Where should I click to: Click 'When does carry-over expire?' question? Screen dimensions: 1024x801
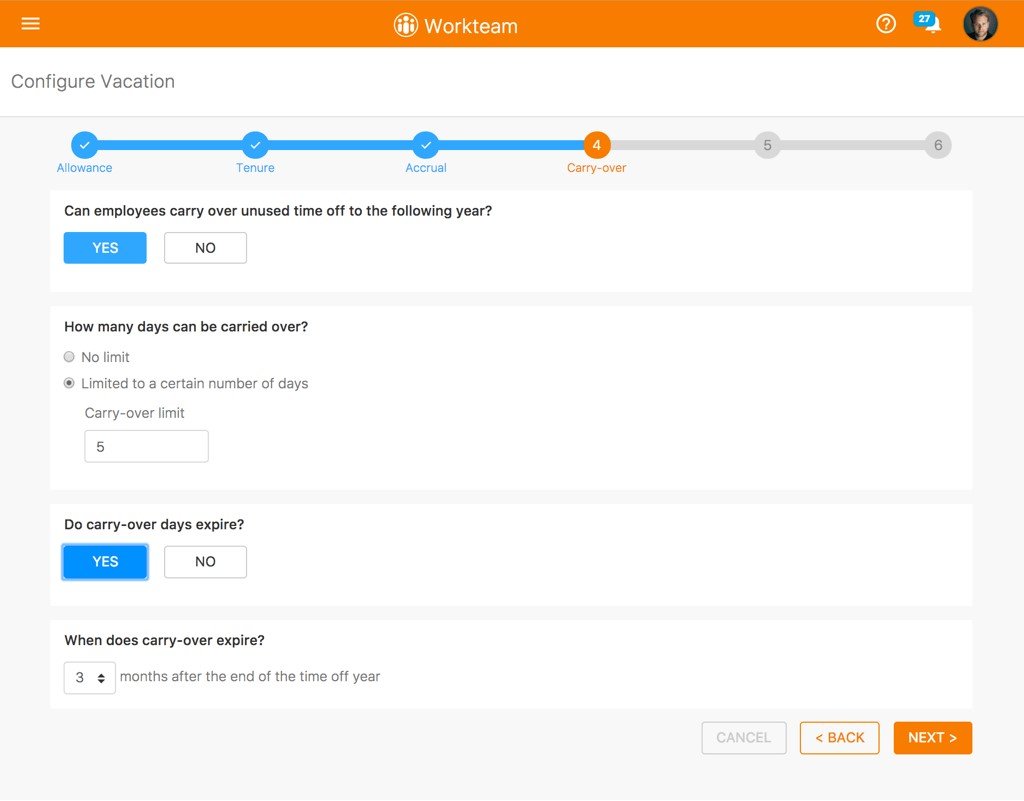tap(165, 640)
